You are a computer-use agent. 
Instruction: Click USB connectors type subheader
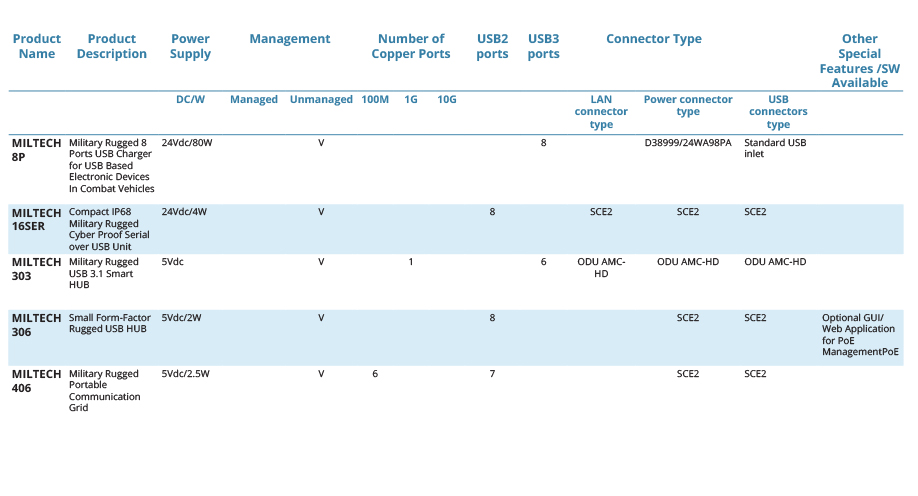coord(778,112)
